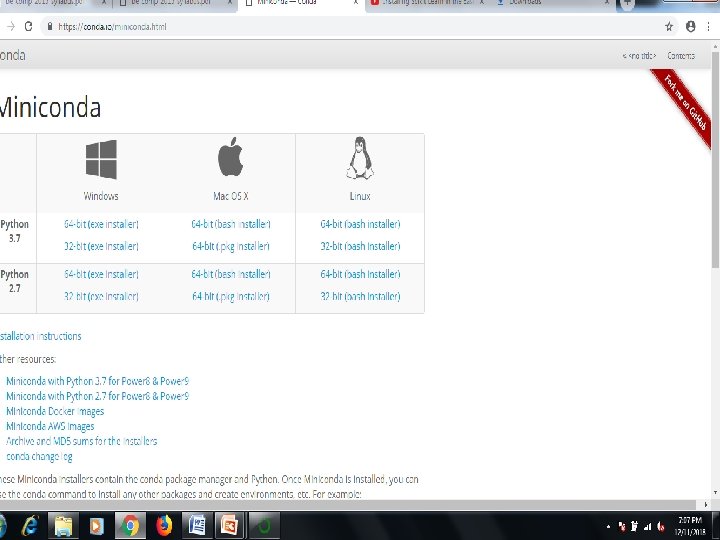
Task: Download Python 3.7 Windows 64-bit exe installer
Action: [101, 224]
